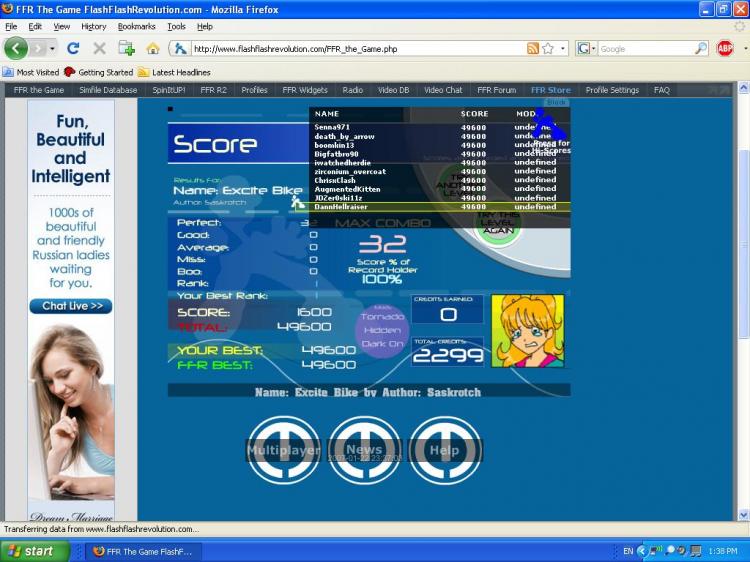Open a new tab with plus icon

pyautogui.click(x=126, y=48)
